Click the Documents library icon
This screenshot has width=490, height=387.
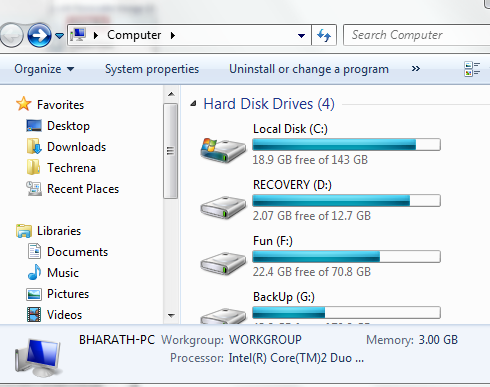pyautogui.click(x=34, y=251)
